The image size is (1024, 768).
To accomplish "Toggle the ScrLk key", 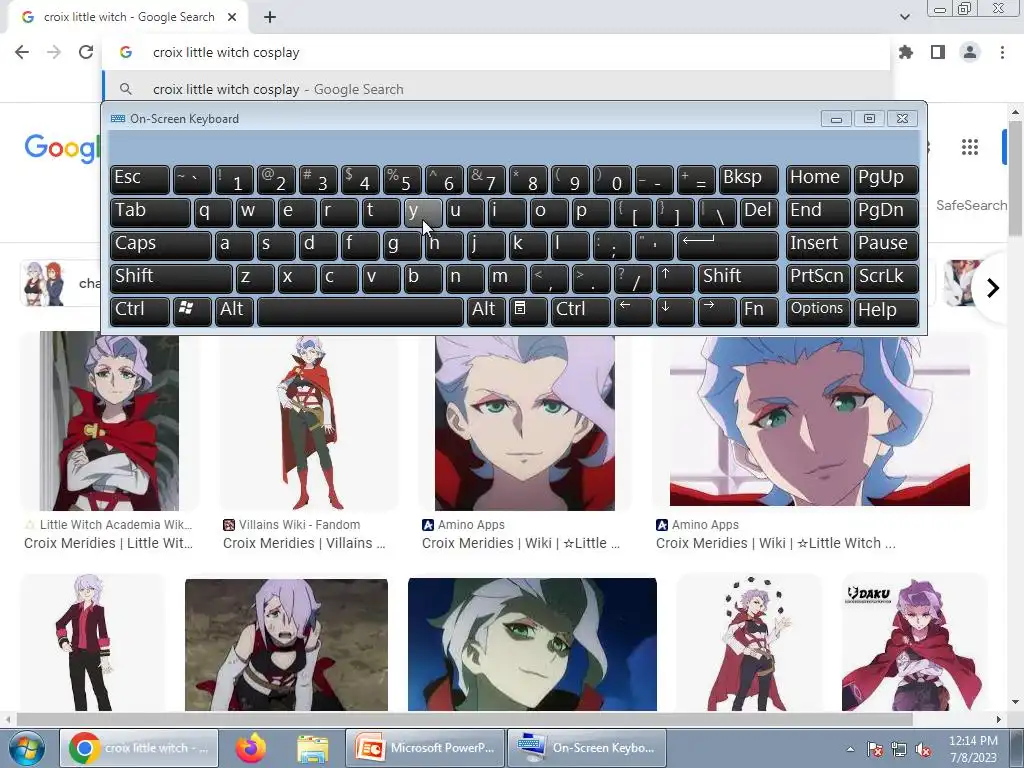I will tap(886, 278).
